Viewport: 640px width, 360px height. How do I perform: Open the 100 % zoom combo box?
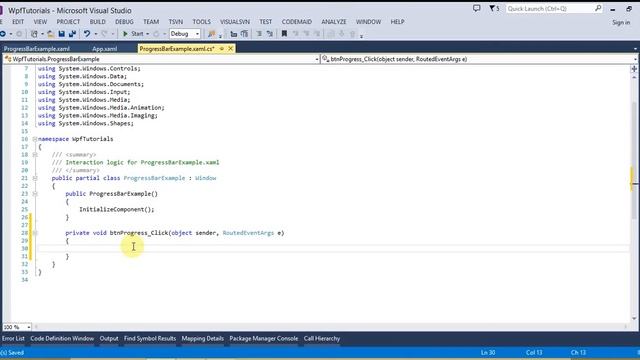(17, 327)
